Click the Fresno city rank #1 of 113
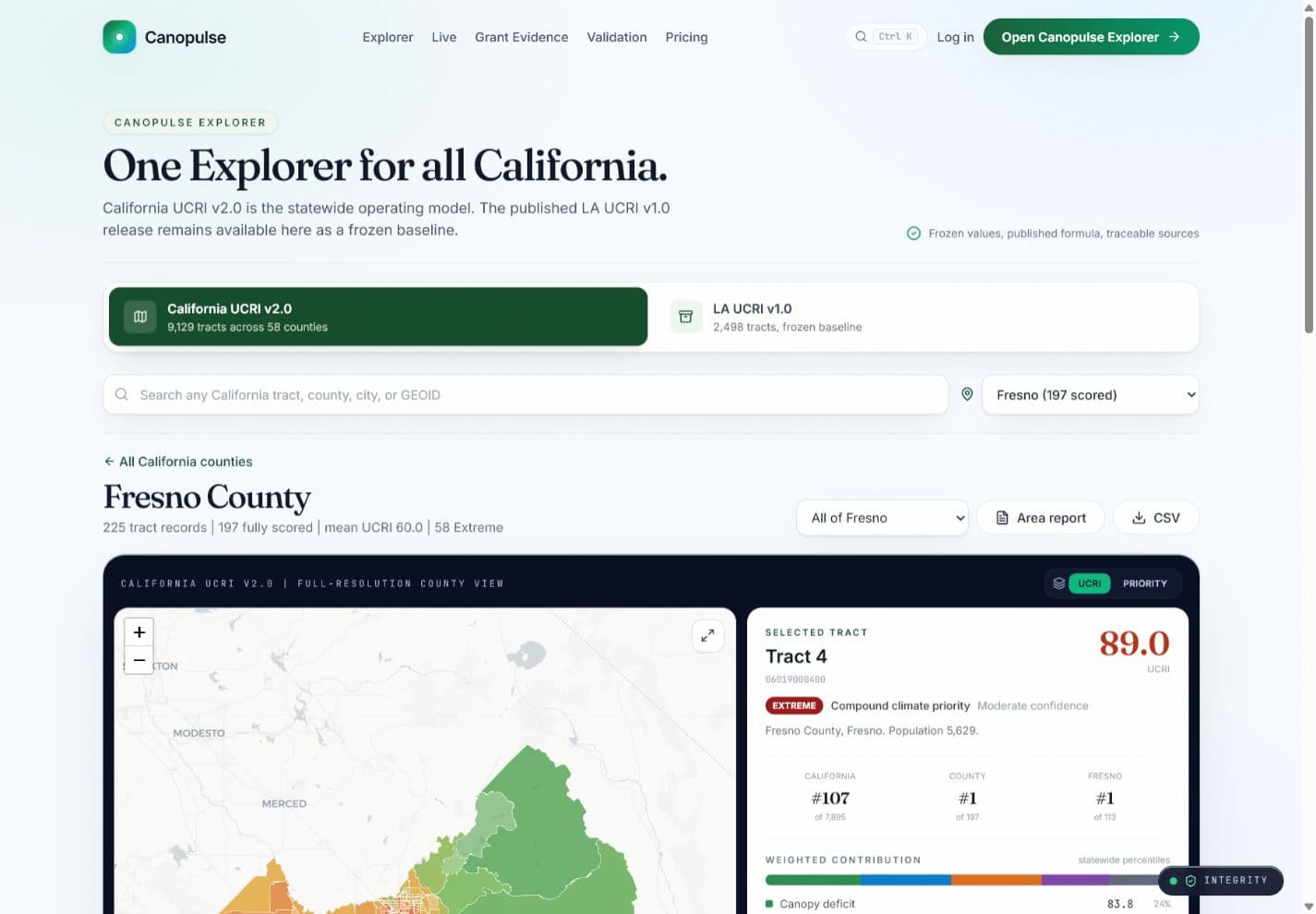This screenshot has height=914, width=1316. (1105, 798)
